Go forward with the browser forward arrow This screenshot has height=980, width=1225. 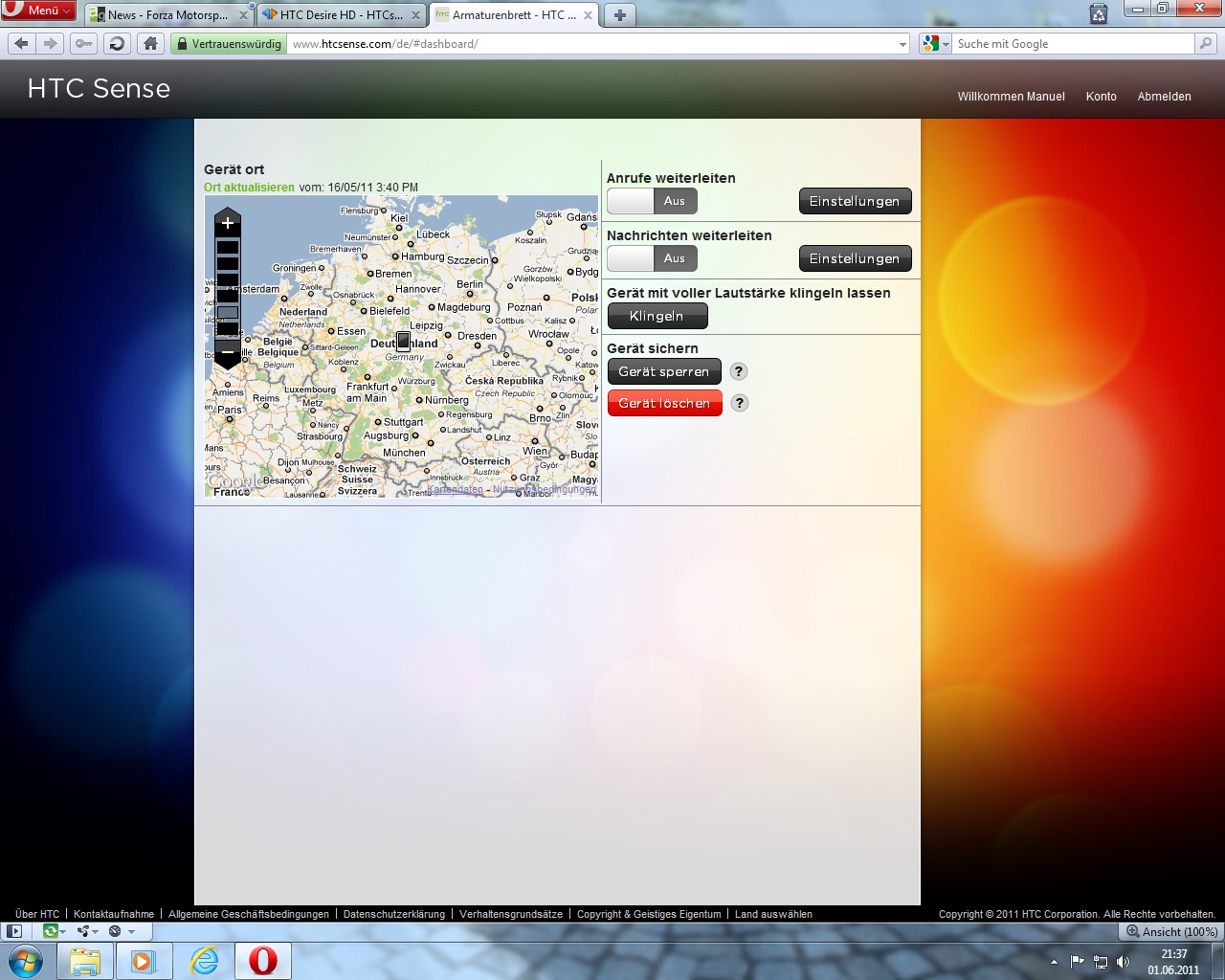51,43
